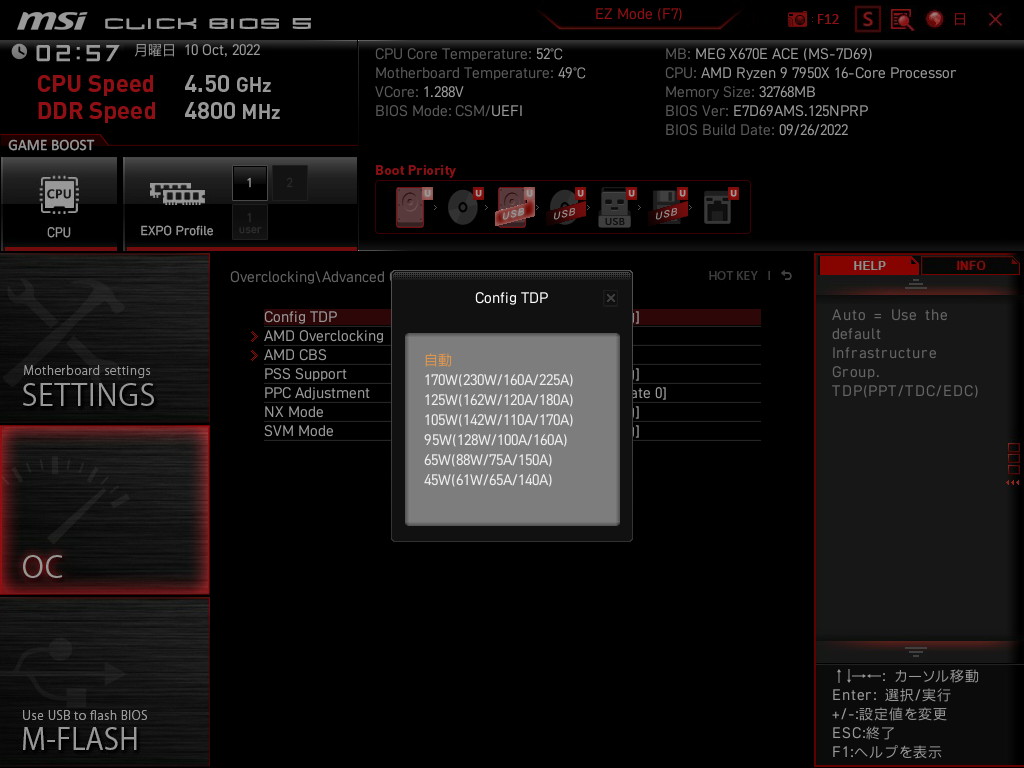Open the BIOS search magnifier icon
1024x768 pixels.
pos(902,20)
